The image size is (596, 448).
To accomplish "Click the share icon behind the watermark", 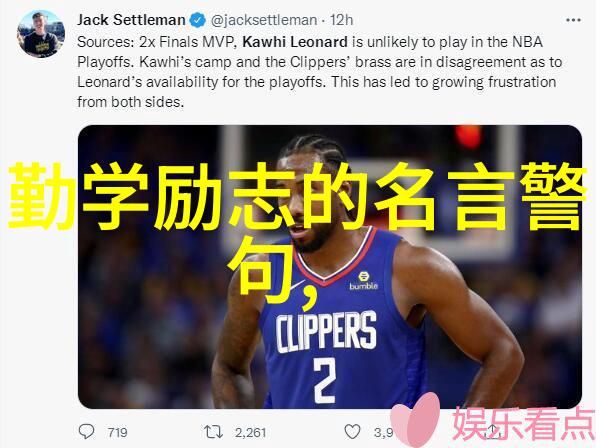I will point(493,431).
